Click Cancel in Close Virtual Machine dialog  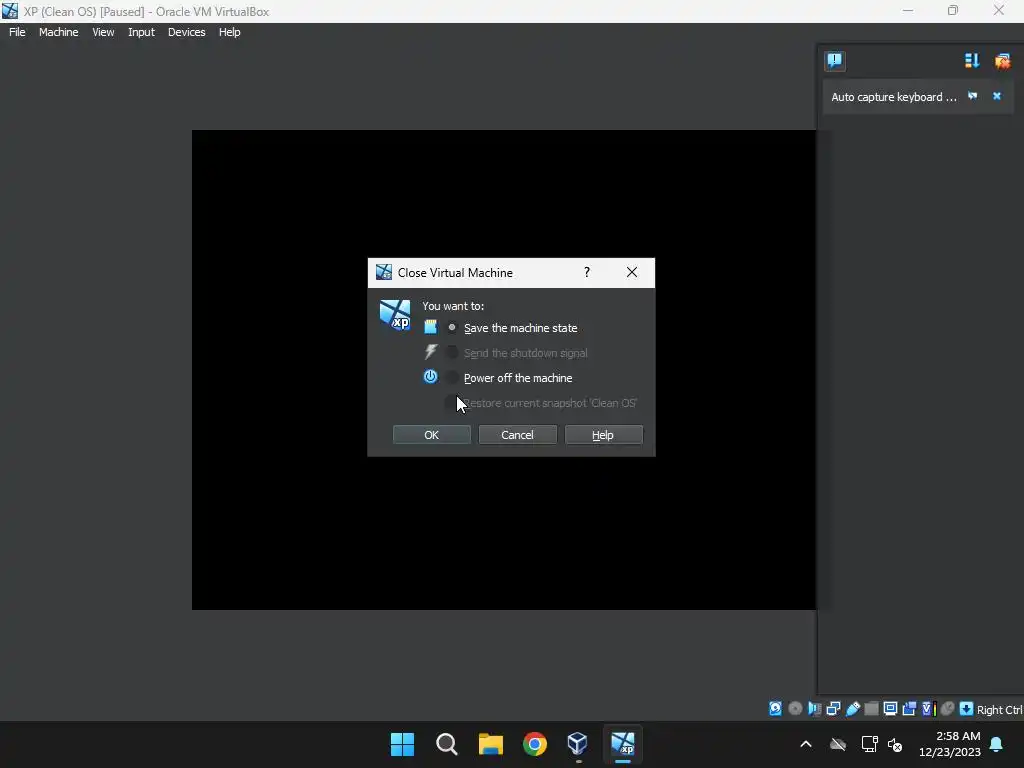pos(517,435)
